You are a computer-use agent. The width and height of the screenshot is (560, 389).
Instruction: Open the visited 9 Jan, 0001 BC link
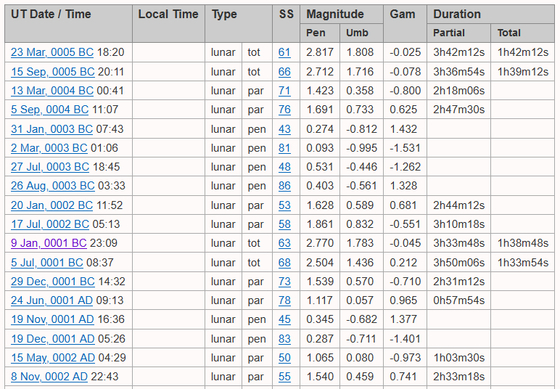tap(49, 243)
